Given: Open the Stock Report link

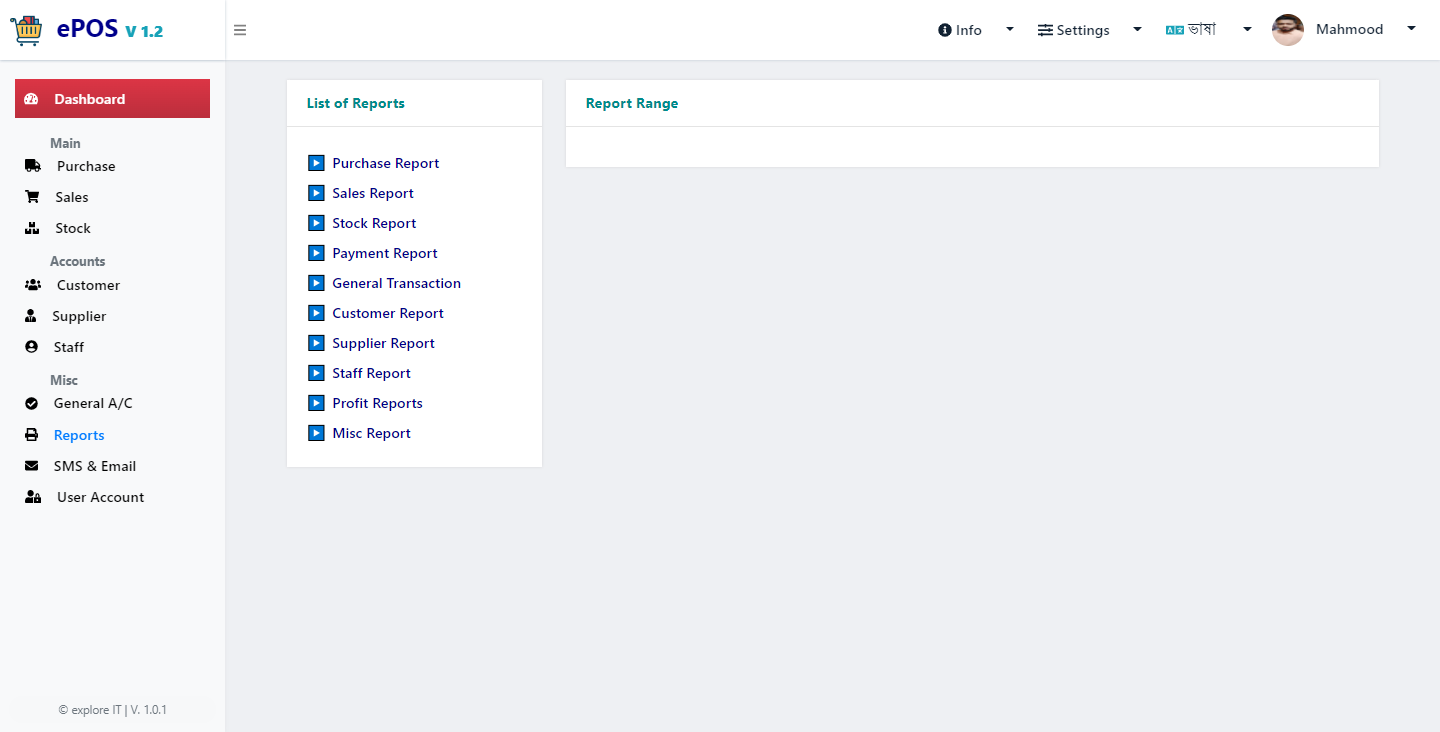Looking at the screenshot, I should coord(374,223).
